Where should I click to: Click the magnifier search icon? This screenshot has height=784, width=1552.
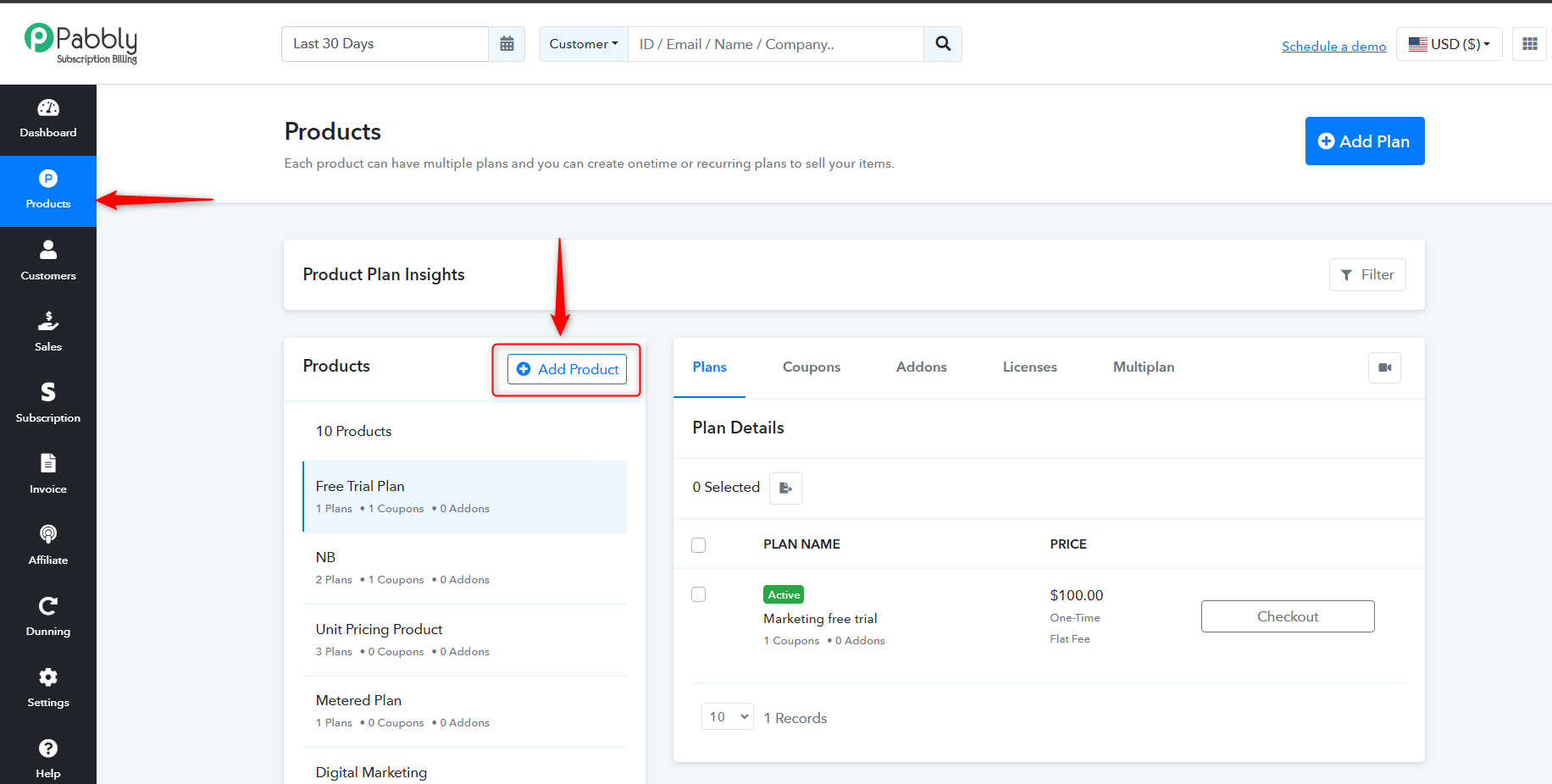(943, 44)
